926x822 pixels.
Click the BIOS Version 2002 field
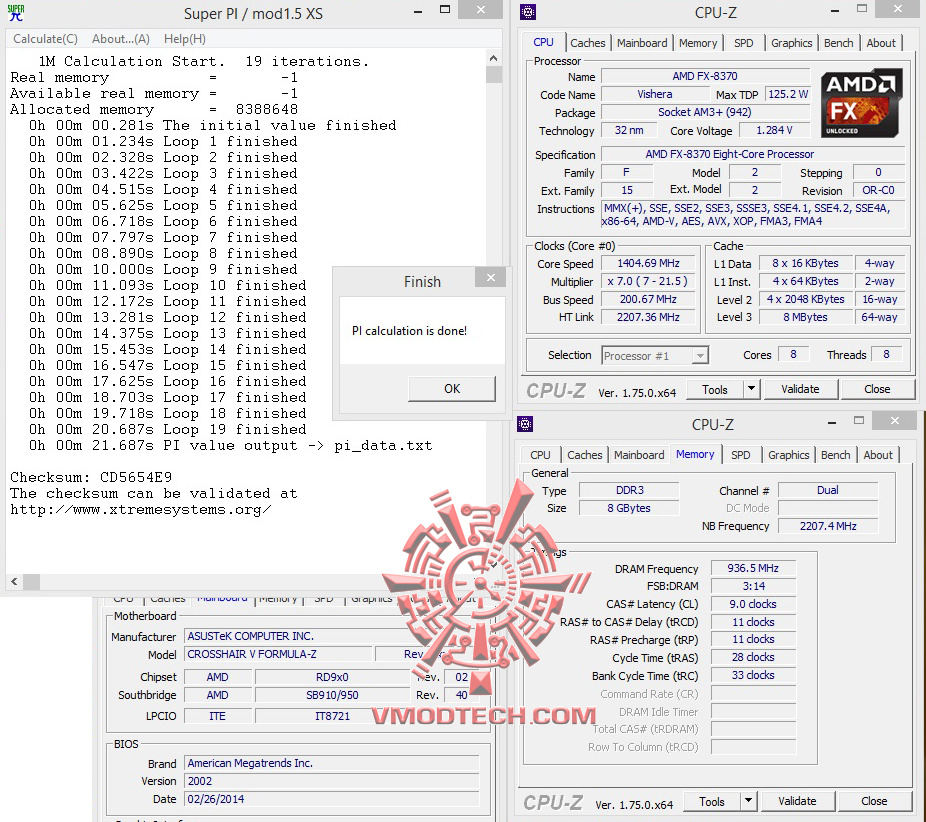point(332,781)
